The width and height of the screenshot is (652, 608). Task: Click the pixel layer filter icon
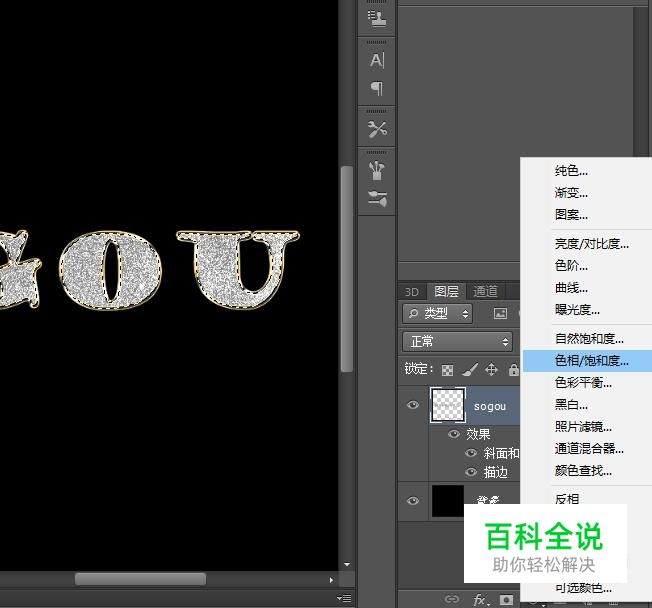pos(500,313)
